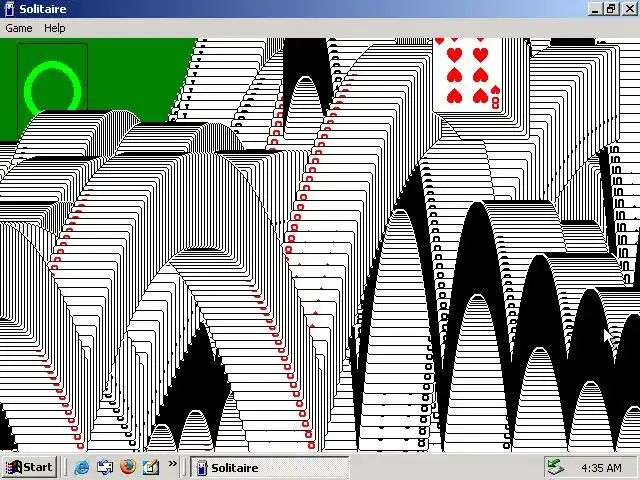Image resolution: width=640 pixels, height=480 pixels.
Task: Close the Solitaire window
Action: click(x=629, y=9)
